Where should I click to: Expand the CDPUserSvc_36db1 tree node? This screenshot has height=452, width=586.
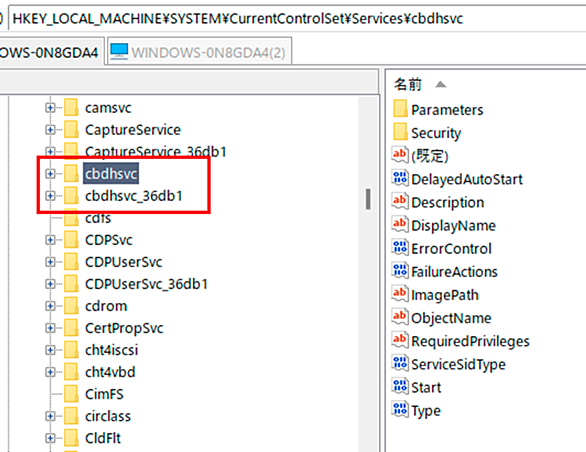50,284
